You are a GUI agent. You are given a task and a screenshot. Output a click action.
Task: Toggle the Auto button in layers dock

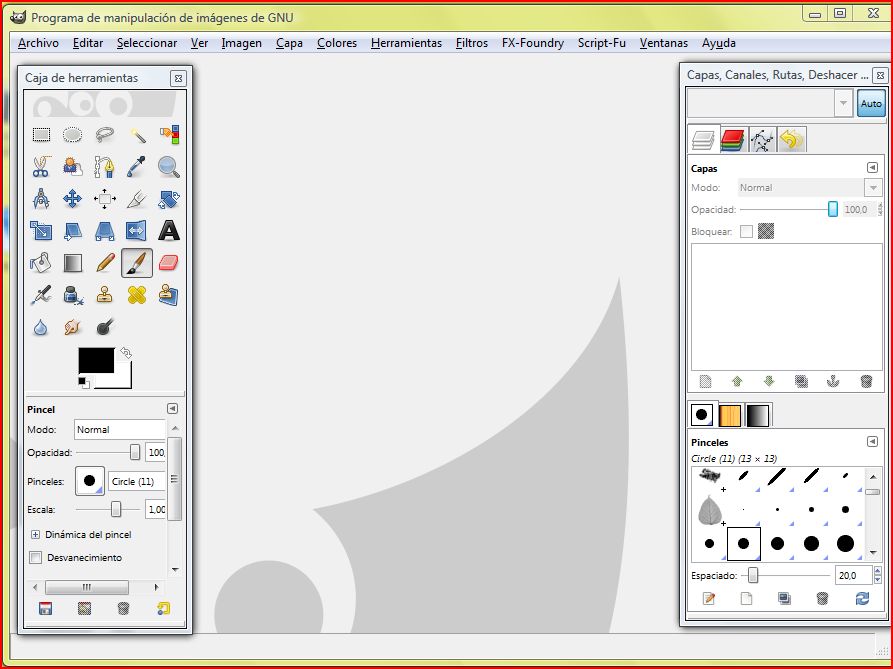pos(871,103)
